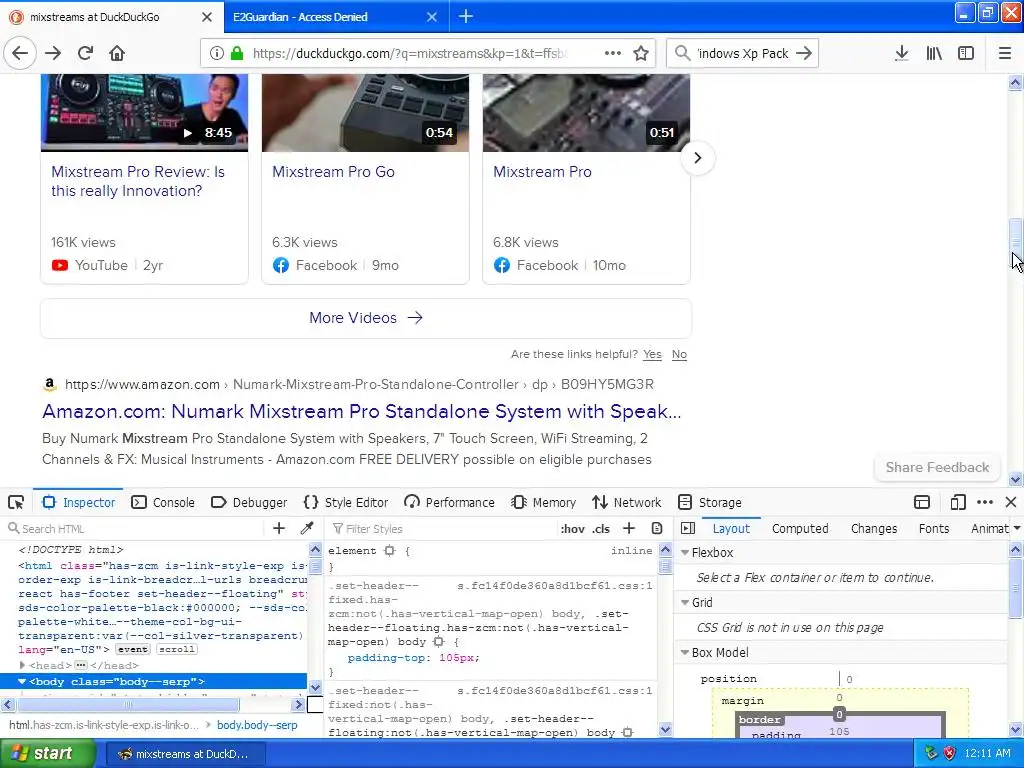
Task: Bookmark this page with the star
Action: click(x=641, y=54)
